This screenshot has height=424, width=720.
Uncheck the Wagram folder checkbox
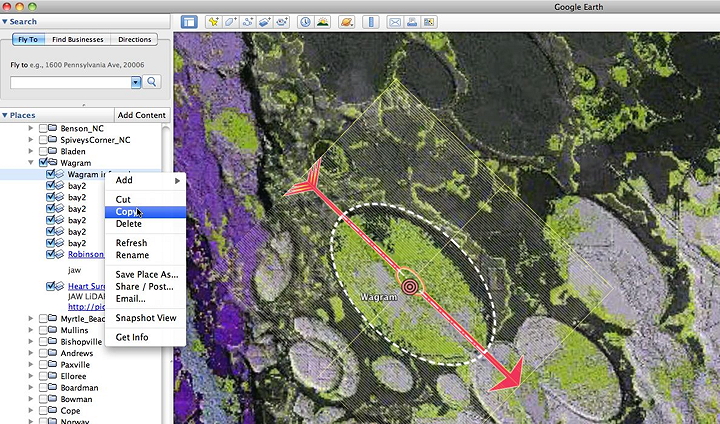coord(43,163)
